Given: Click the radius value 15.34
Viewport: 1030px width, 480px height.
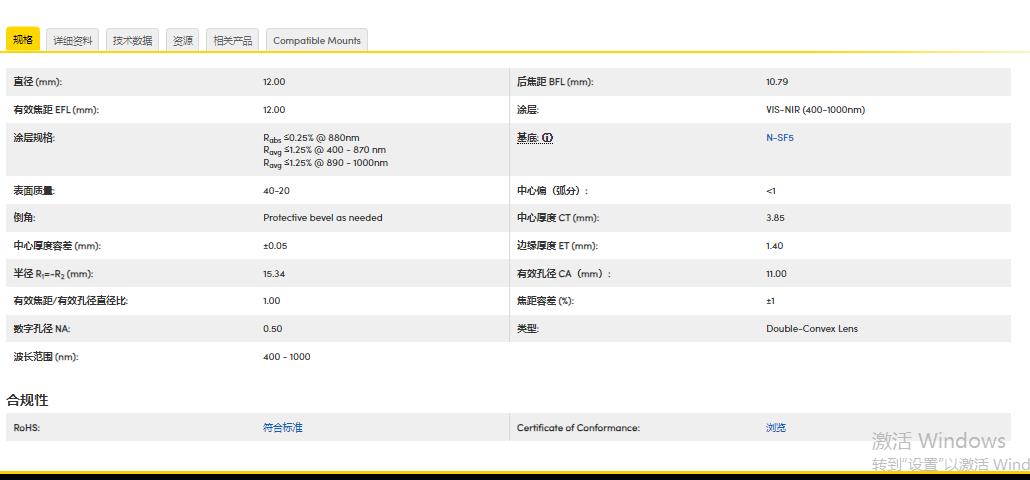Looking at the screenshot, I should (273, 274).
